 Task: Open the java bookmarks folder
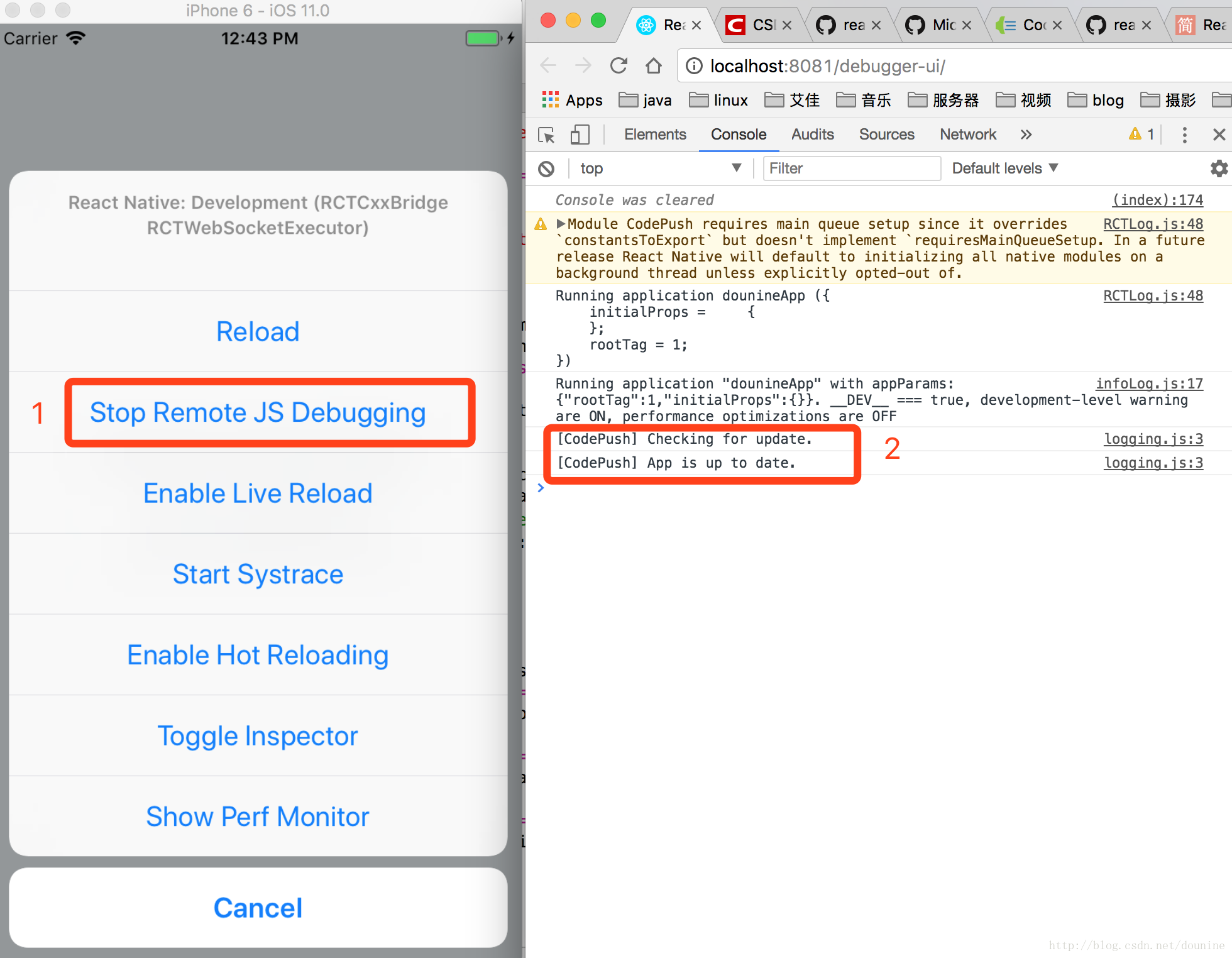[646, 100]
